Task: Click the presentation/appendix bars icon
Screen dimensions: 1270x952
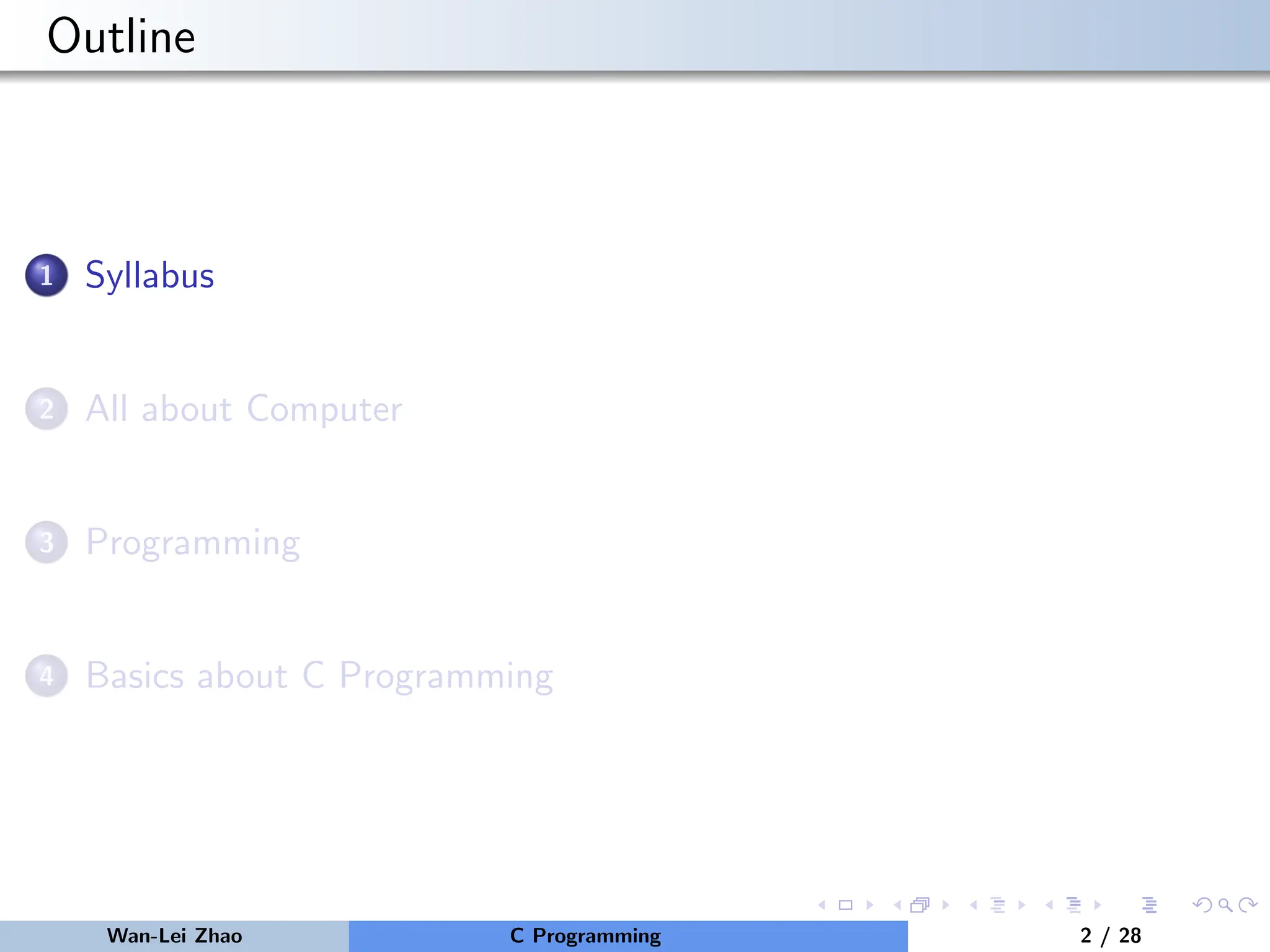Action: (1150, 905)
